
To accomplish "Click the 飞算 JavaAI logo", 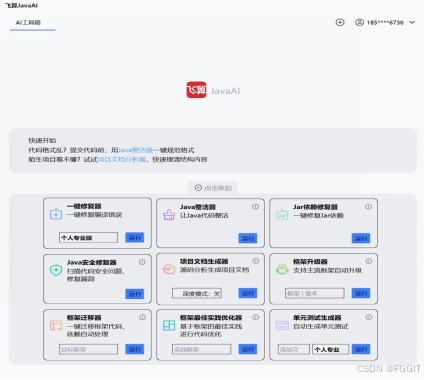I will tap(213, 90).
